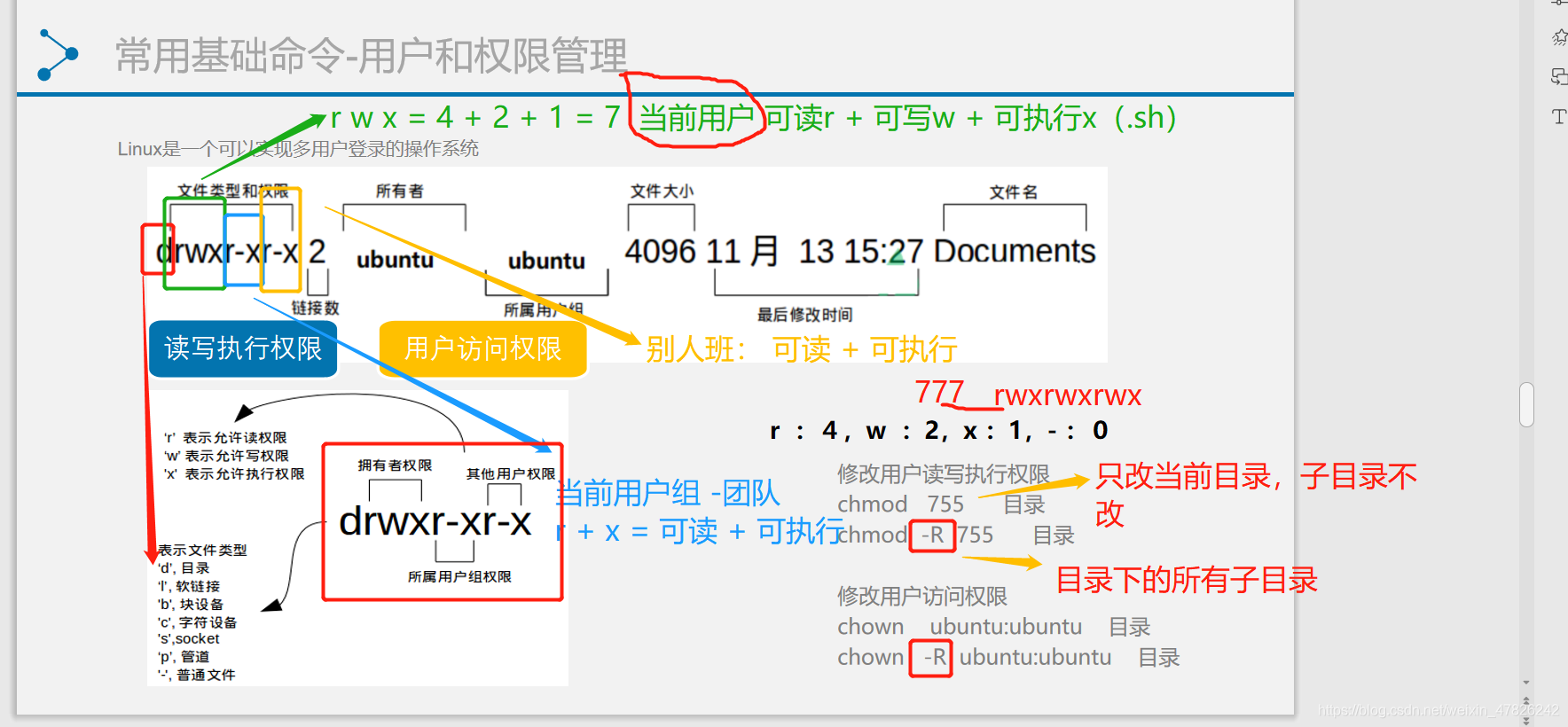Viewport: 1568px width, 727px height.
Task: Click the file name Documents
Action: 1015,251
